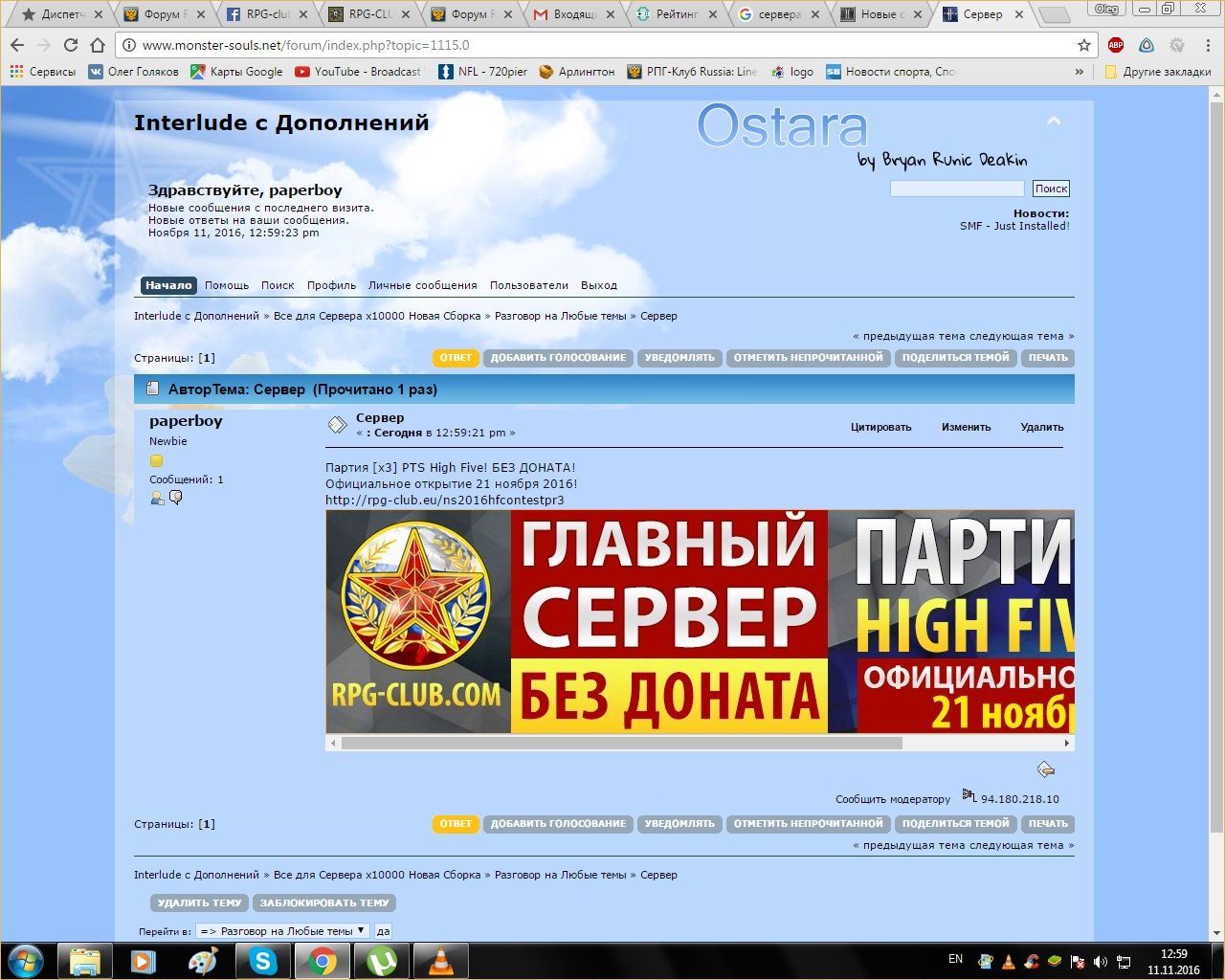
Task: Reload the current page
Action: point(70,45)
